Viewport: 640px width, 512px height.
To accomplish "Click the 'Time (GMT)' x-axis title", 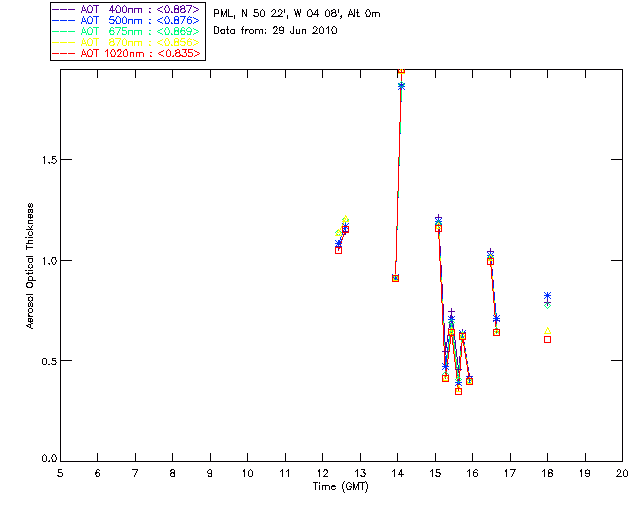I will pyautogui.click(x=341, y=487).
